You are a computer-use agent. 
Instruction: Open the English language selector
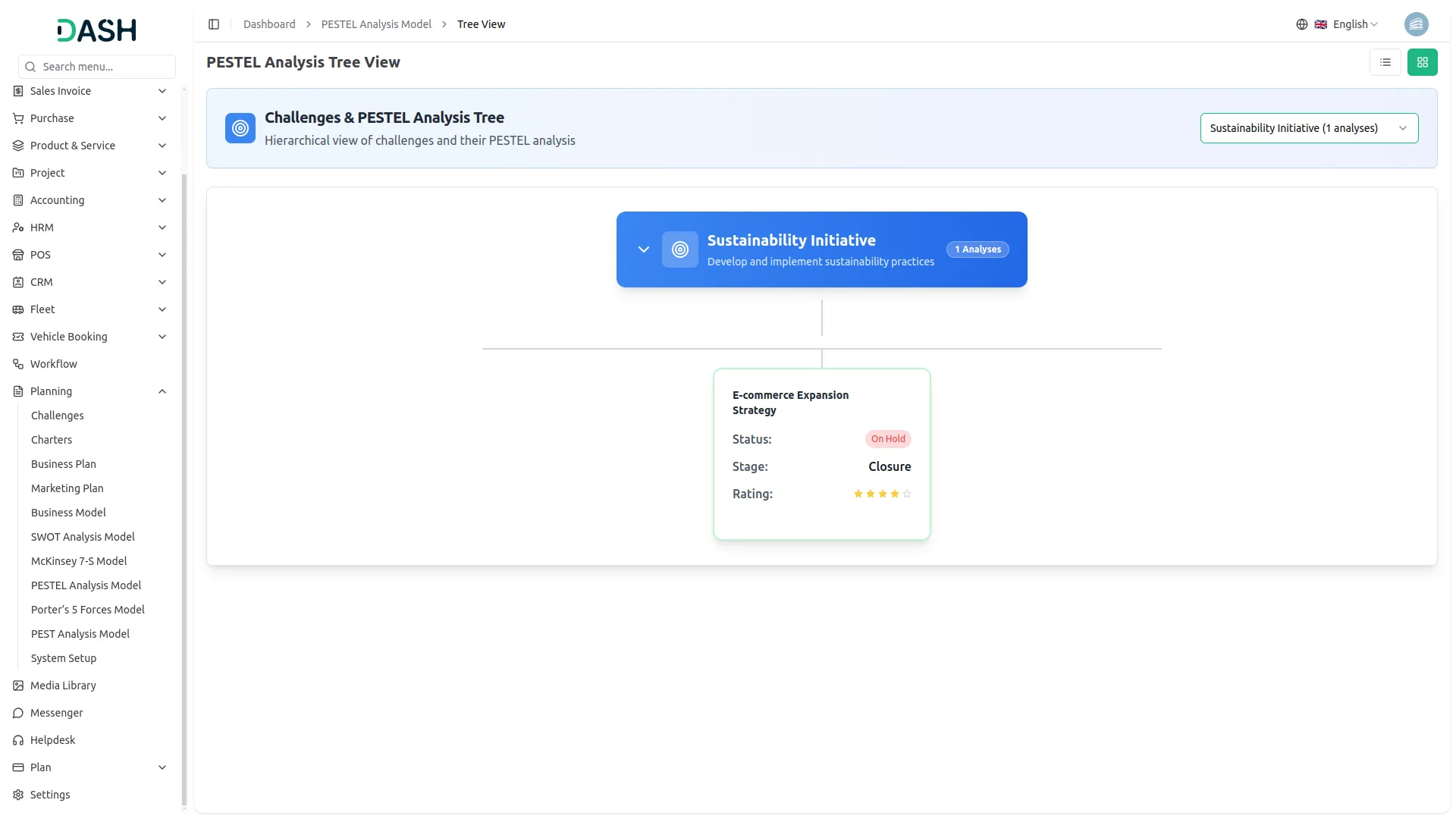tap(1354, 24)
